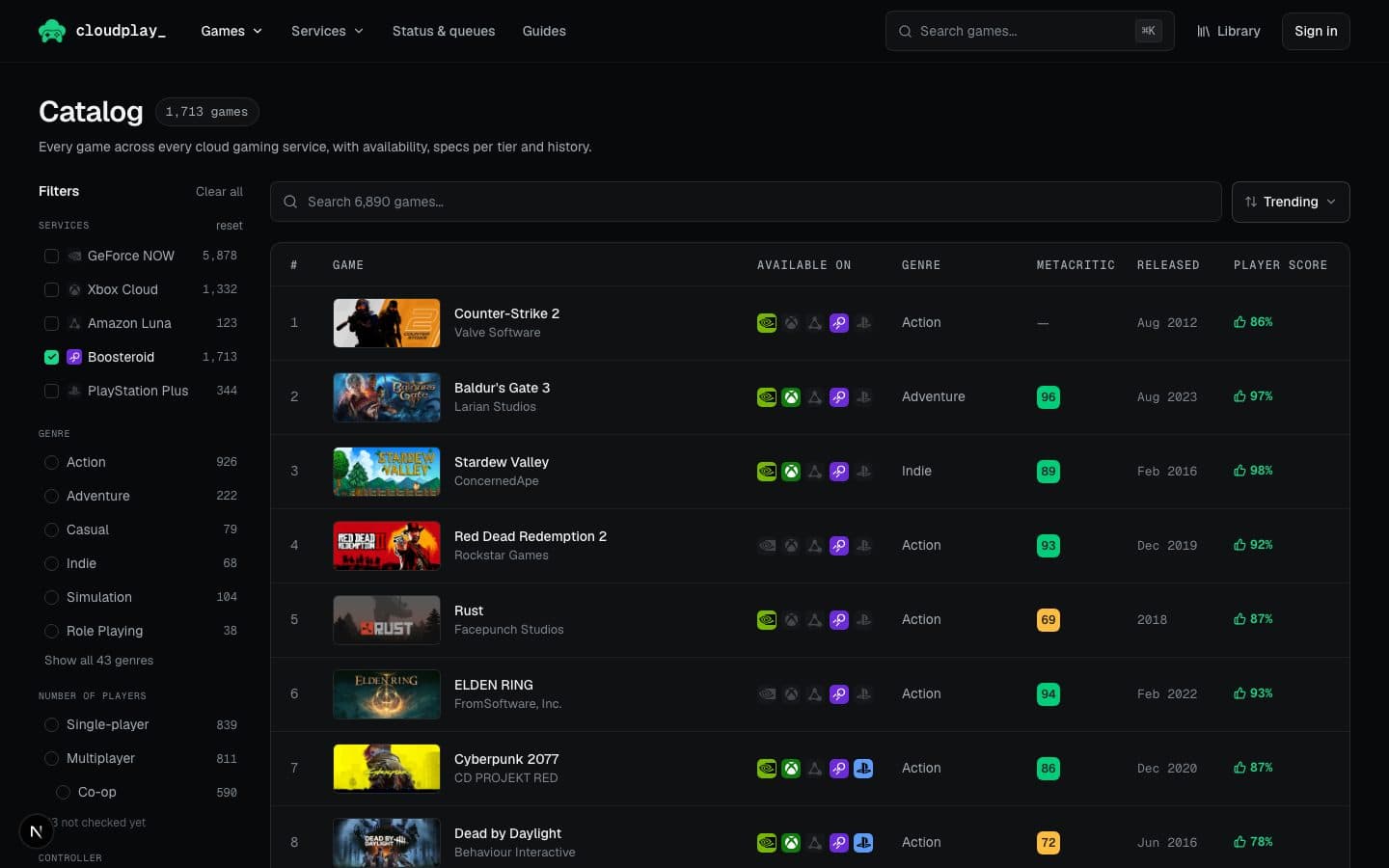Image resolution: width=1389 pixels, height=868 pixels.
Task: Click PlayStation icon in Dead by Daylight row
Action: [863, 843]
